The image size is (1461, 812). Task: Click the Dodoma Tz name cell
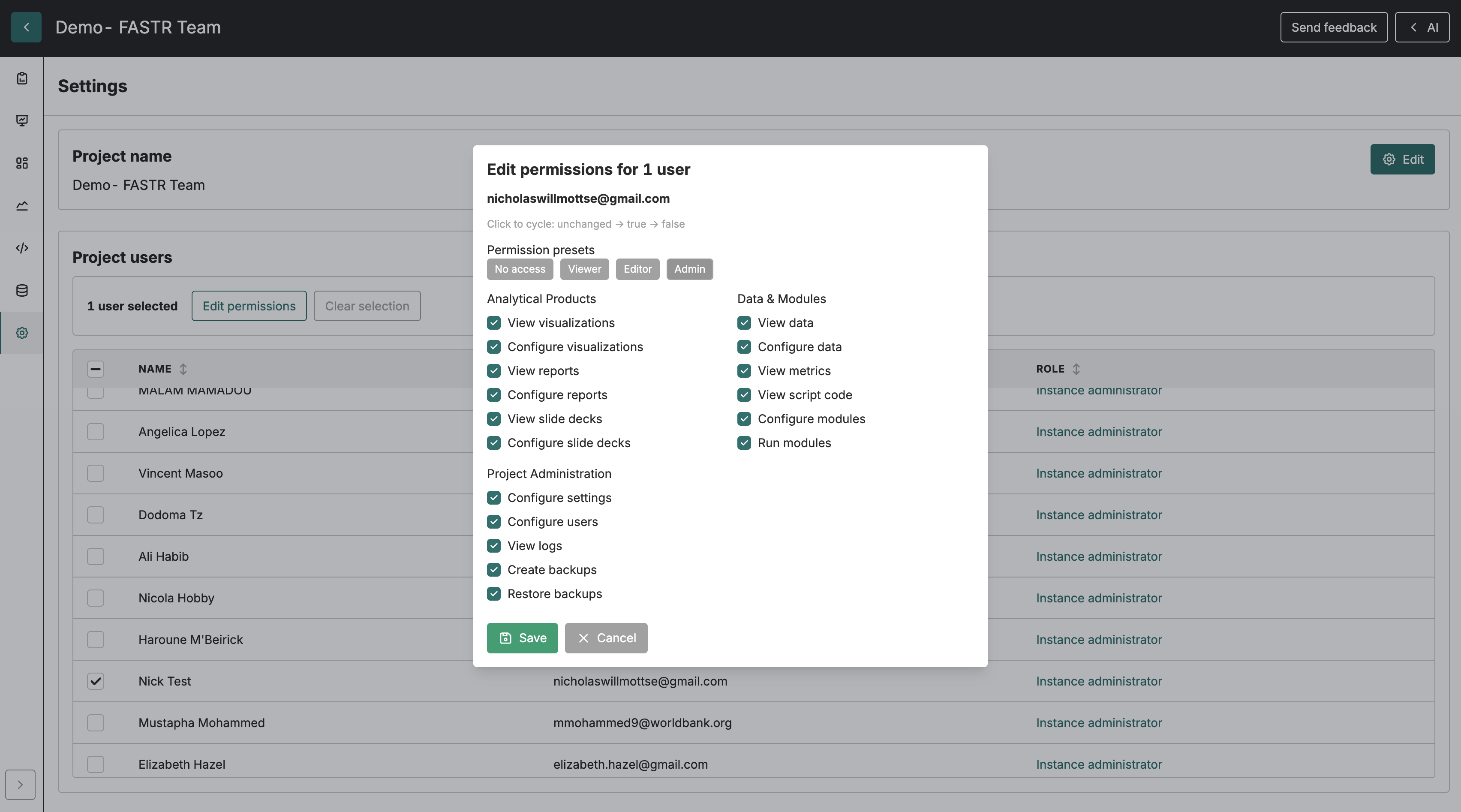(171, 515)
